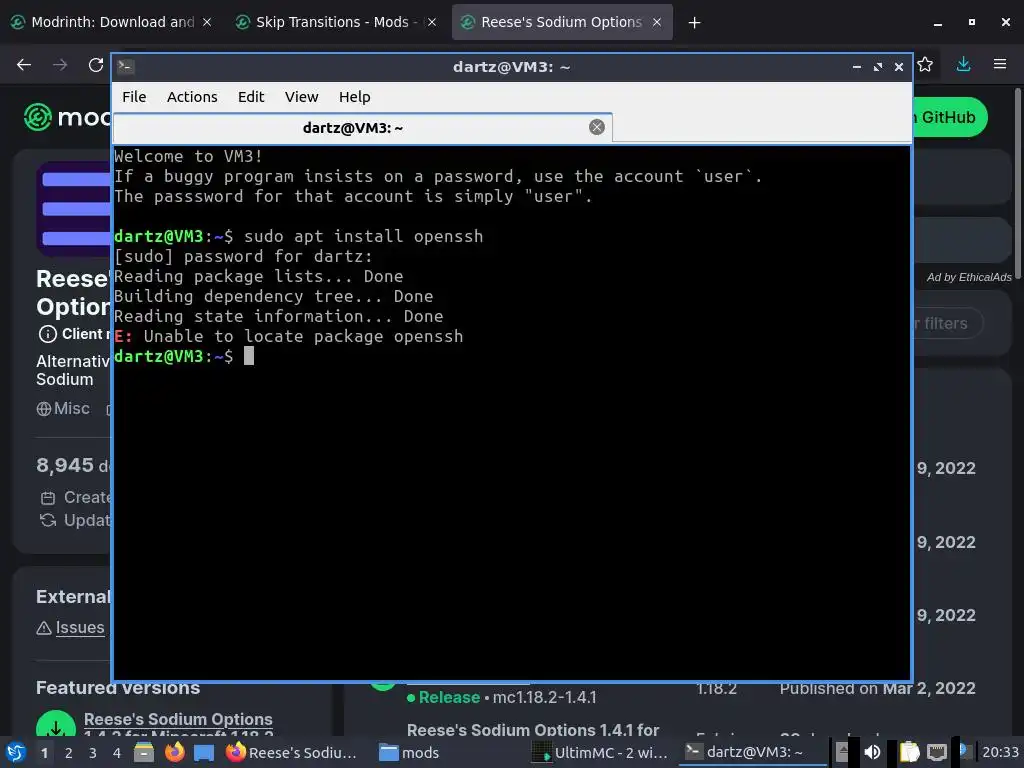Switch to workspace 4 in the taskbar
Screen dimensions: 1024x768
[117, 753]
